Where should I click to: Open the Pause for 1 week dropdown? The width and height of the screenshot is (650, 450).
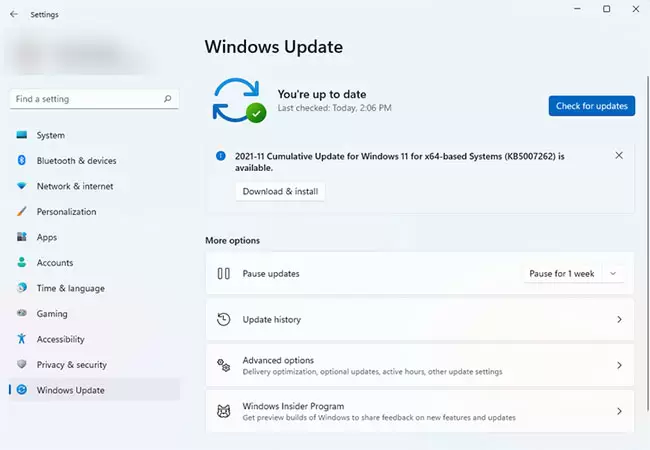[x=575, y=273]
